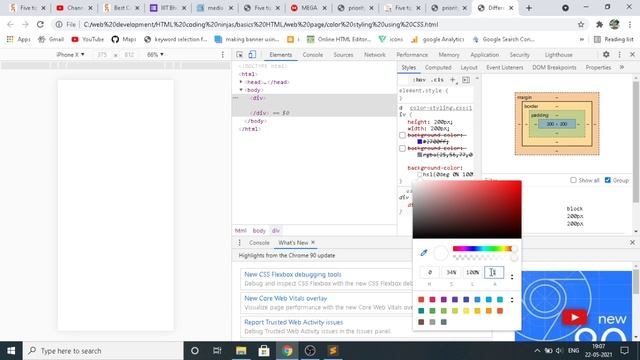Open New Core Web Vitals overlay link
This screenshot has height=360, width=640.
[x=286, y=298]
